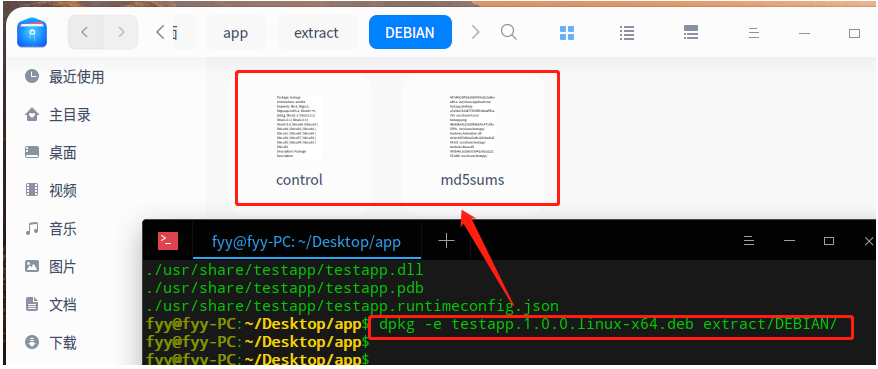Switch to tree details view
The height and width of the screenshot is (369, 878).
click(x=691, y=32)
